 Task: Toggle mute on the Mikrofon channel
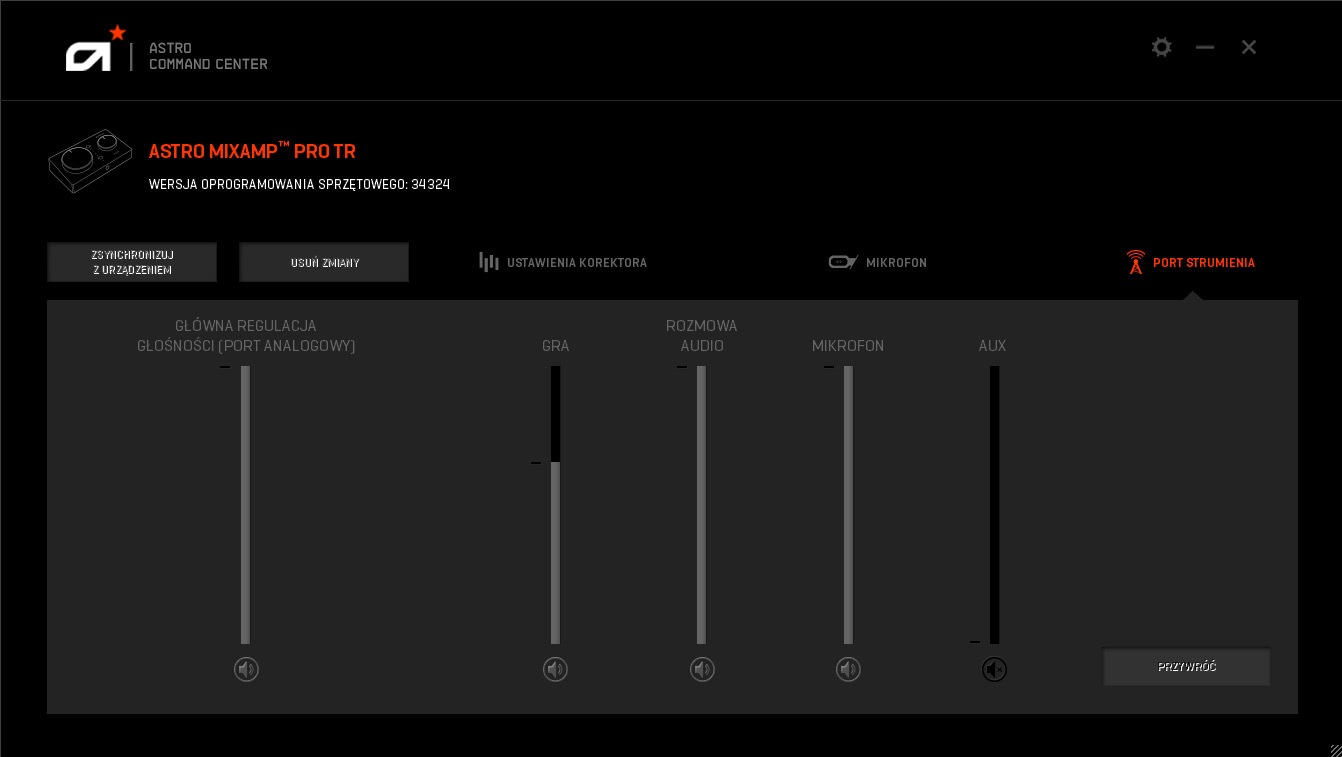pyautogui.click(x=848, y=670)
